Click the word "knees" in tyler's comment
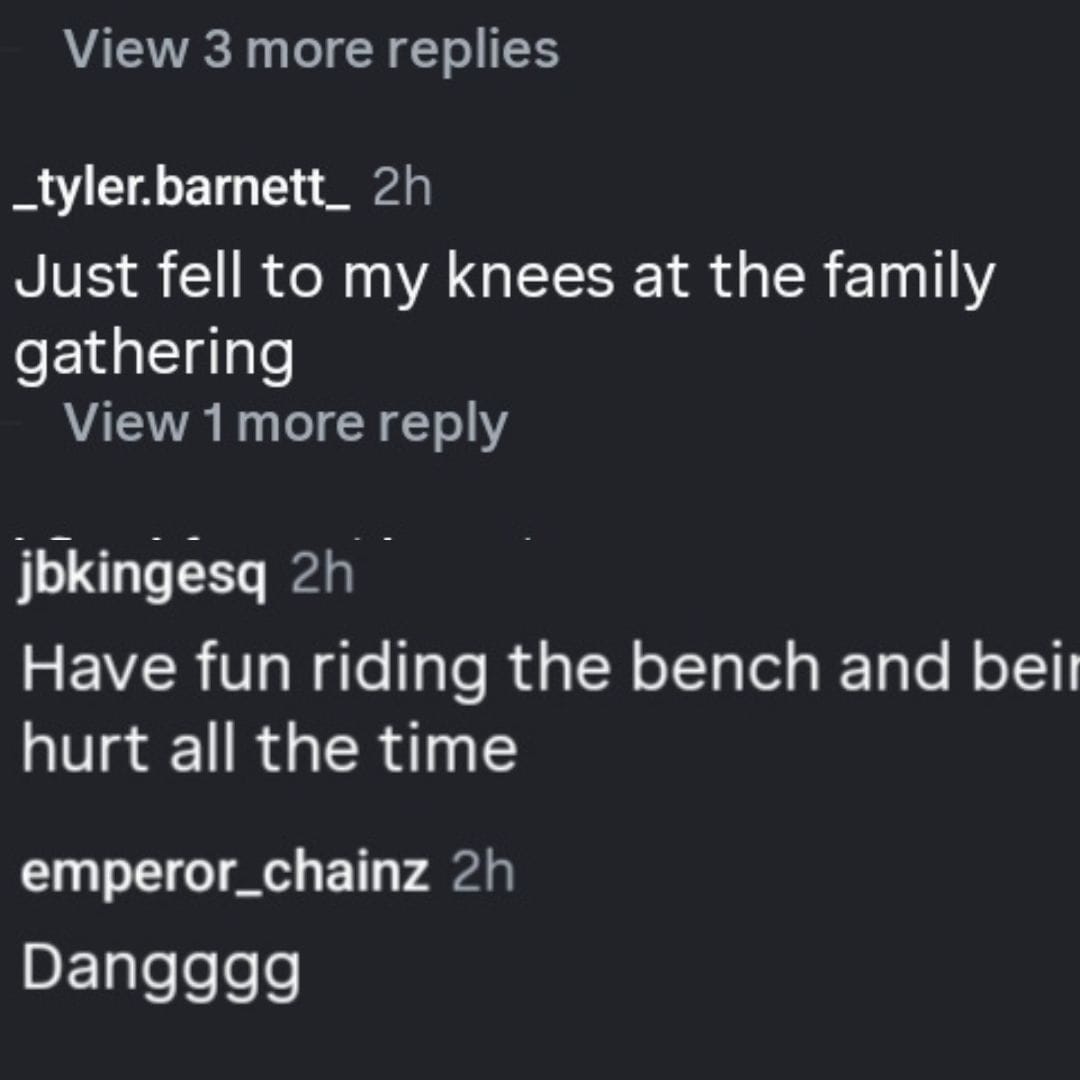The width and height of the screenshot is (1080, 1080). 529,279
